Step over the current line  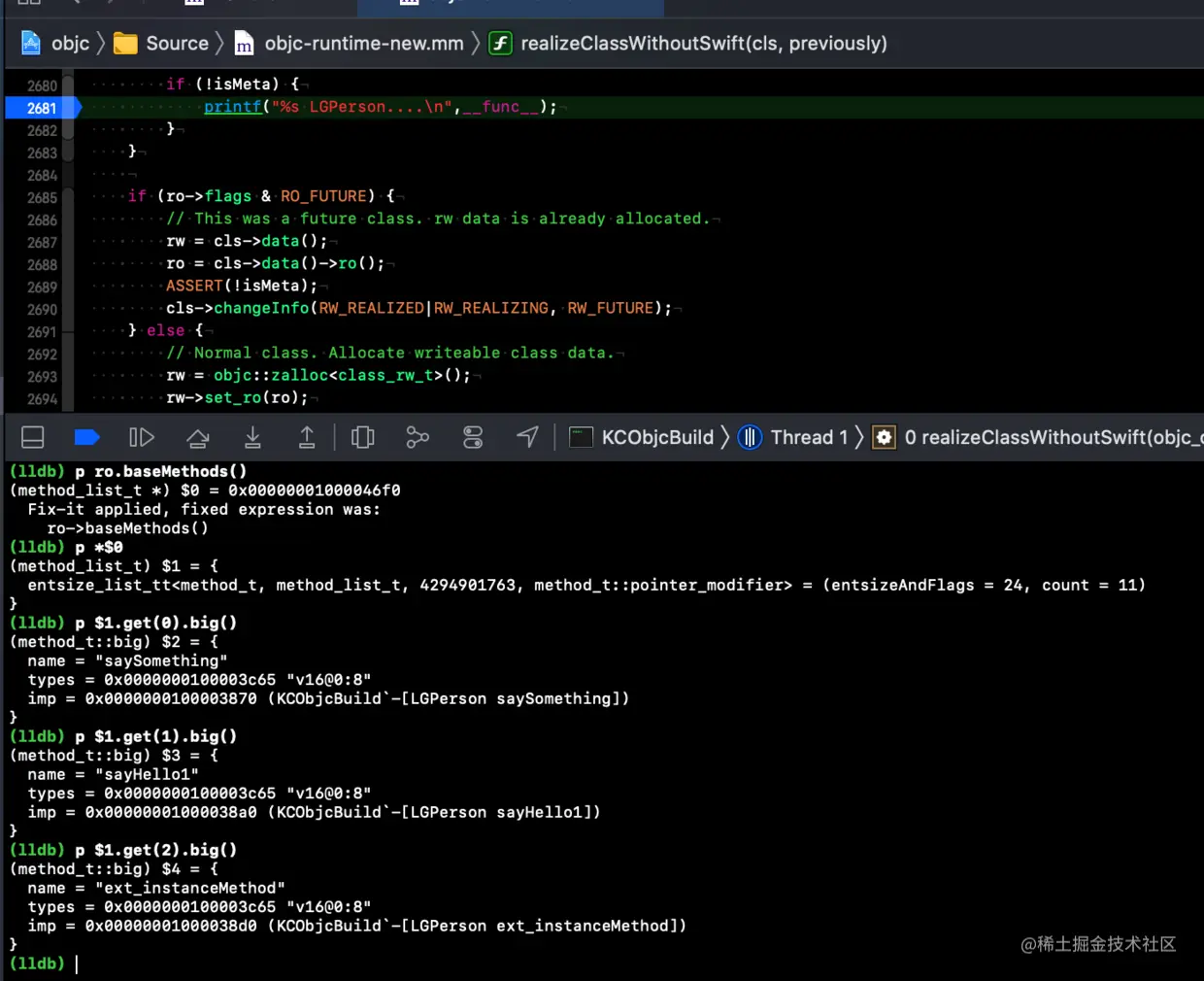(198, 438)
